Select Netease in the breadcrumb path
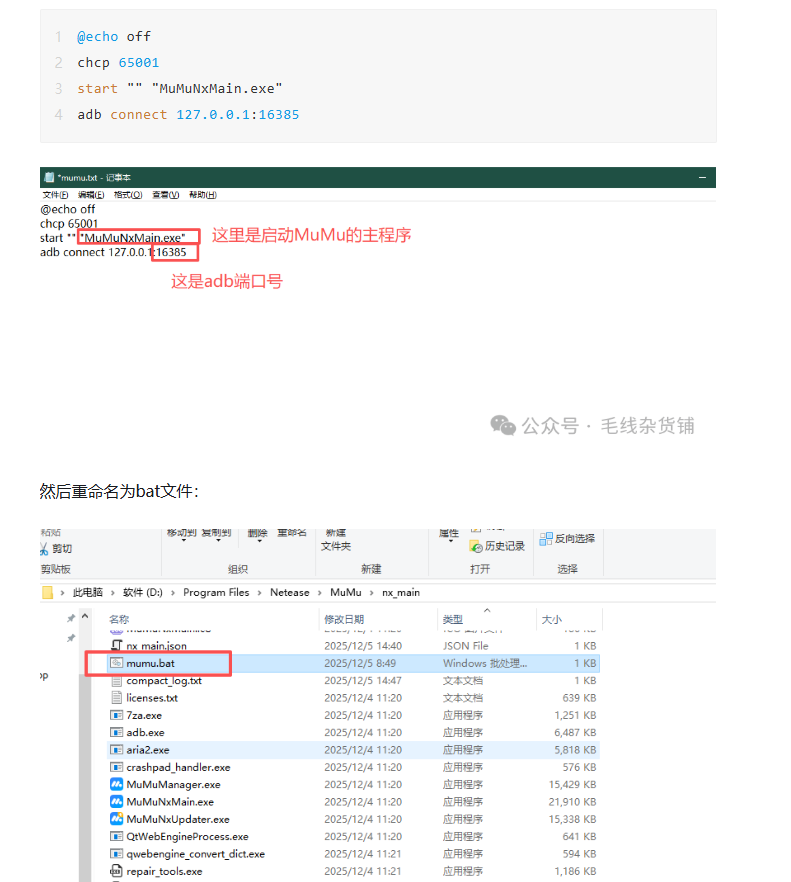 click(290, 592)
